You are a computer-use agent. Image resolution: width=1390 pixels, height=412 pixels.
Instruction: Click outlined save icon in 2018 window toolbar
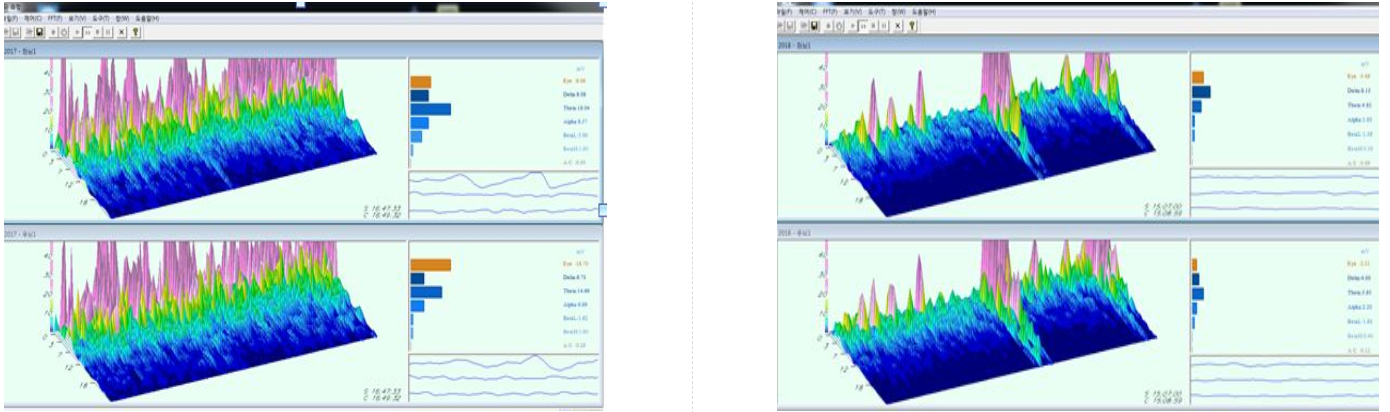(789, 26)
